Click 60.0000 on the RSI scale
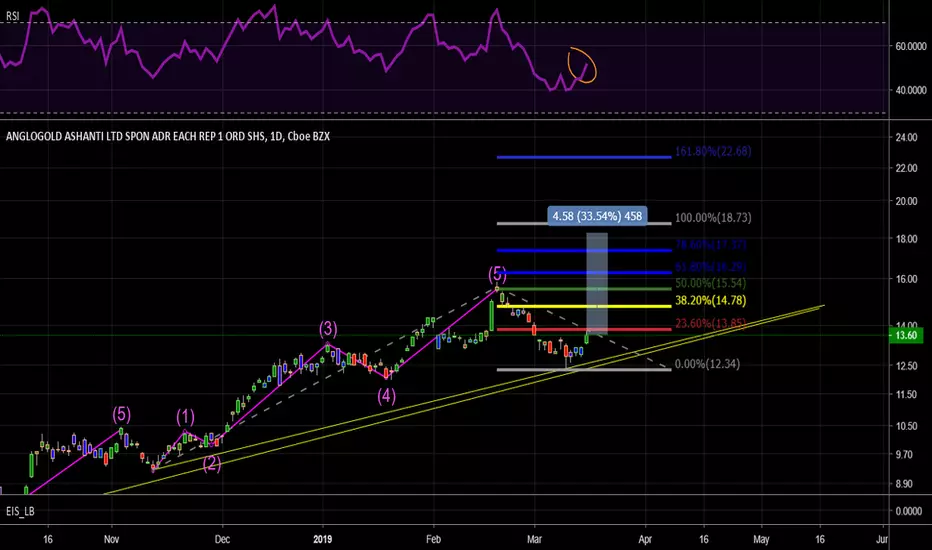This screenshot has height=550, width=932. pyautogui.click(x=911, y=46)
